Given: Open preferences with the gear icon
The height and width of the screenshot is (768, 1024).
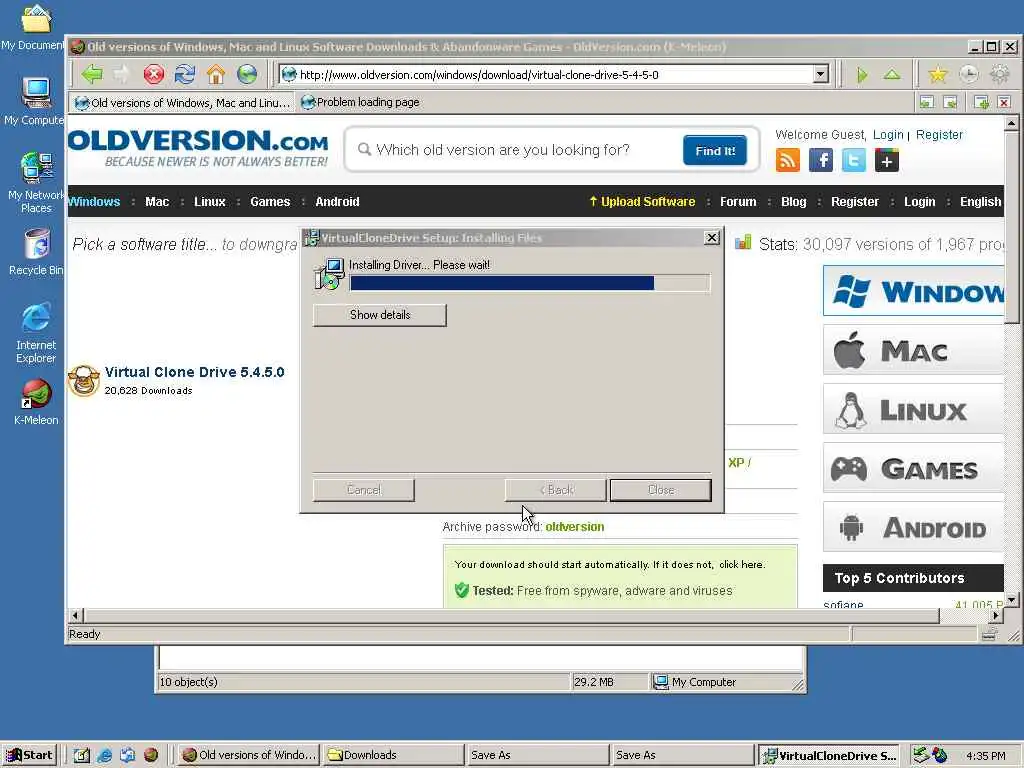Looking at the screenshot, I should (x=1000, y=75).
